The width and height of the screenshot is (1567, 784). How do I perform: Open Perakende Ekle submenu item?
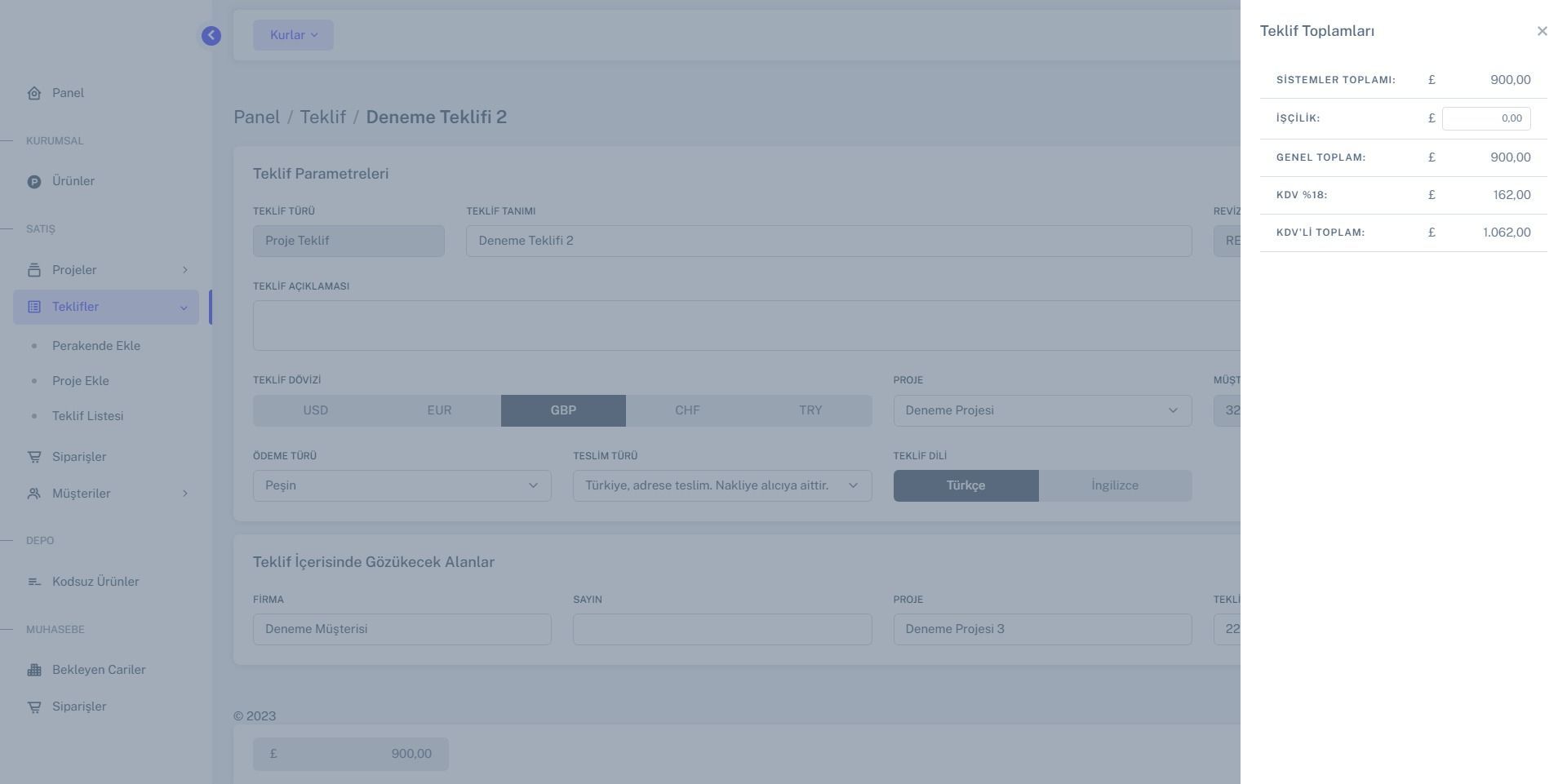(x=95, y=346)
